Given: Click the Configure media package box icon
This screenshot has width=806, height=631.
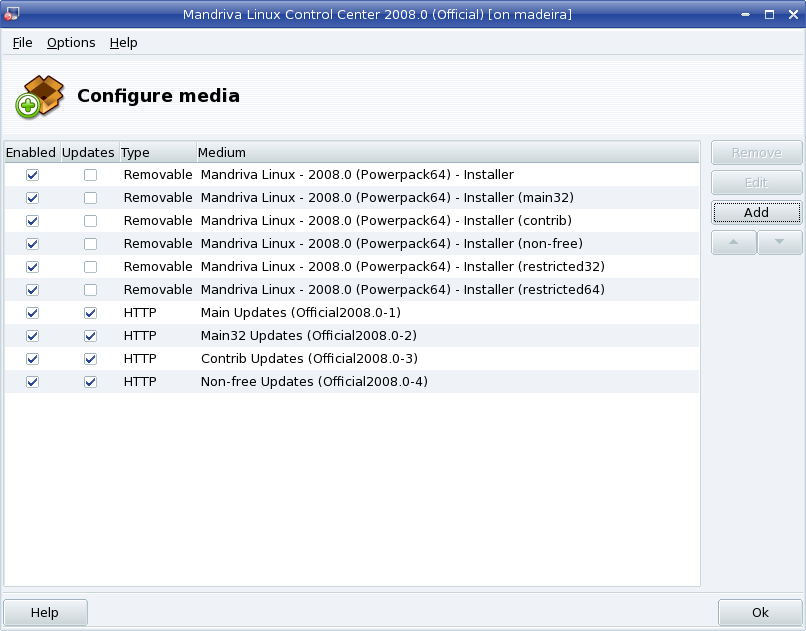Looking at the screenshot, I should tap(40, 96).
